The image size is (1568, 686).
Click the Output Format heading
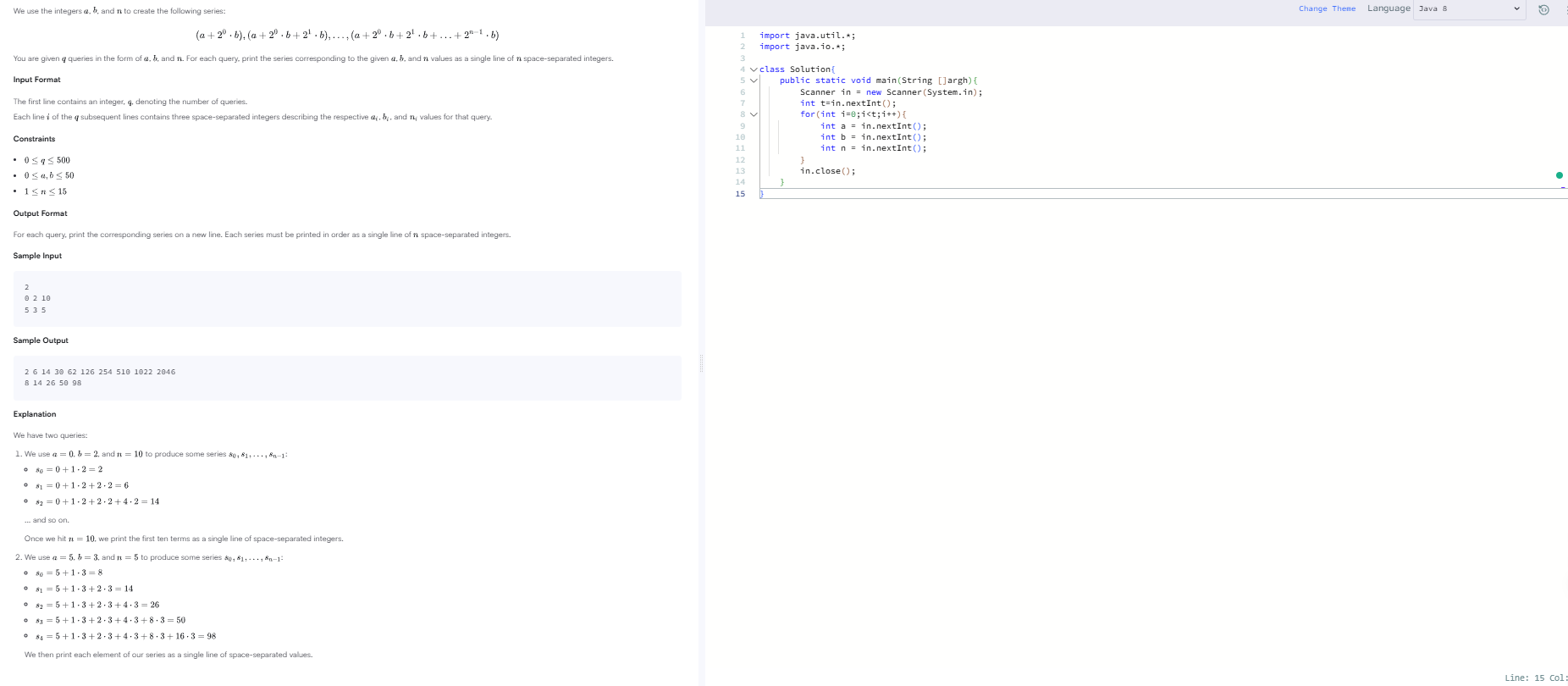pos(40,213)
